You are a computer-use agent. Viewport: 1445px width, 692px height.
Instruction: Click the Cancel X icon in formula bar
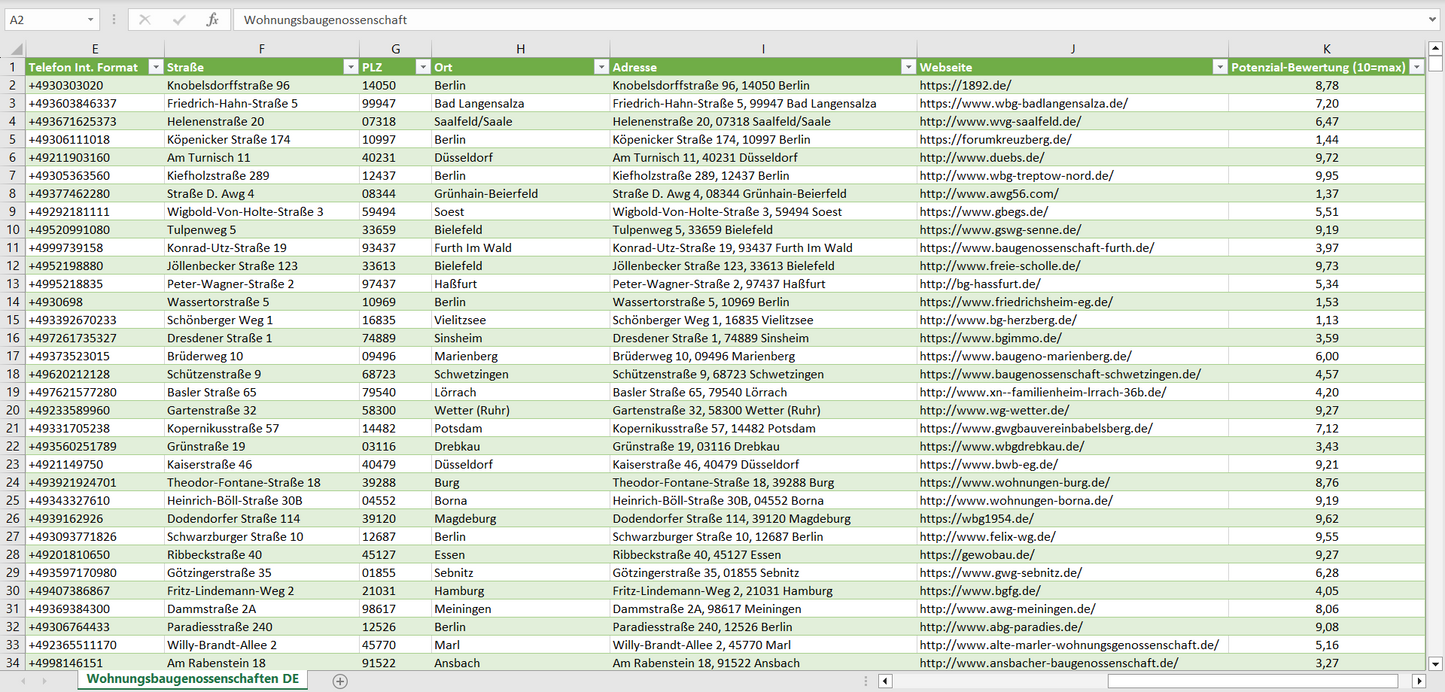(145, 20)
